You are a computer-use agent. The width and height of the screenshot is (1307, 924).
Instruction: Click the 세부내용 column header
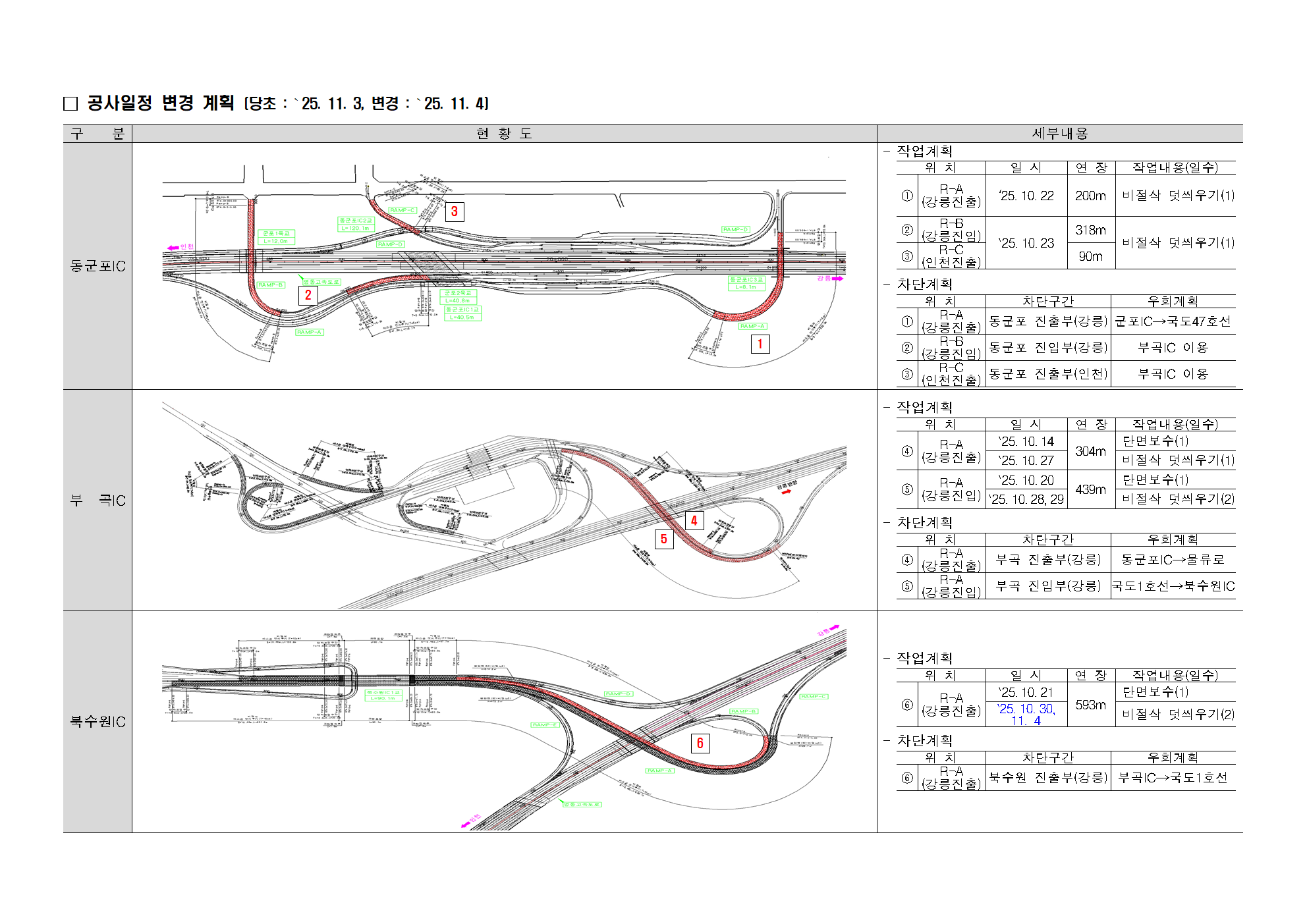(x=1059, y=134)
